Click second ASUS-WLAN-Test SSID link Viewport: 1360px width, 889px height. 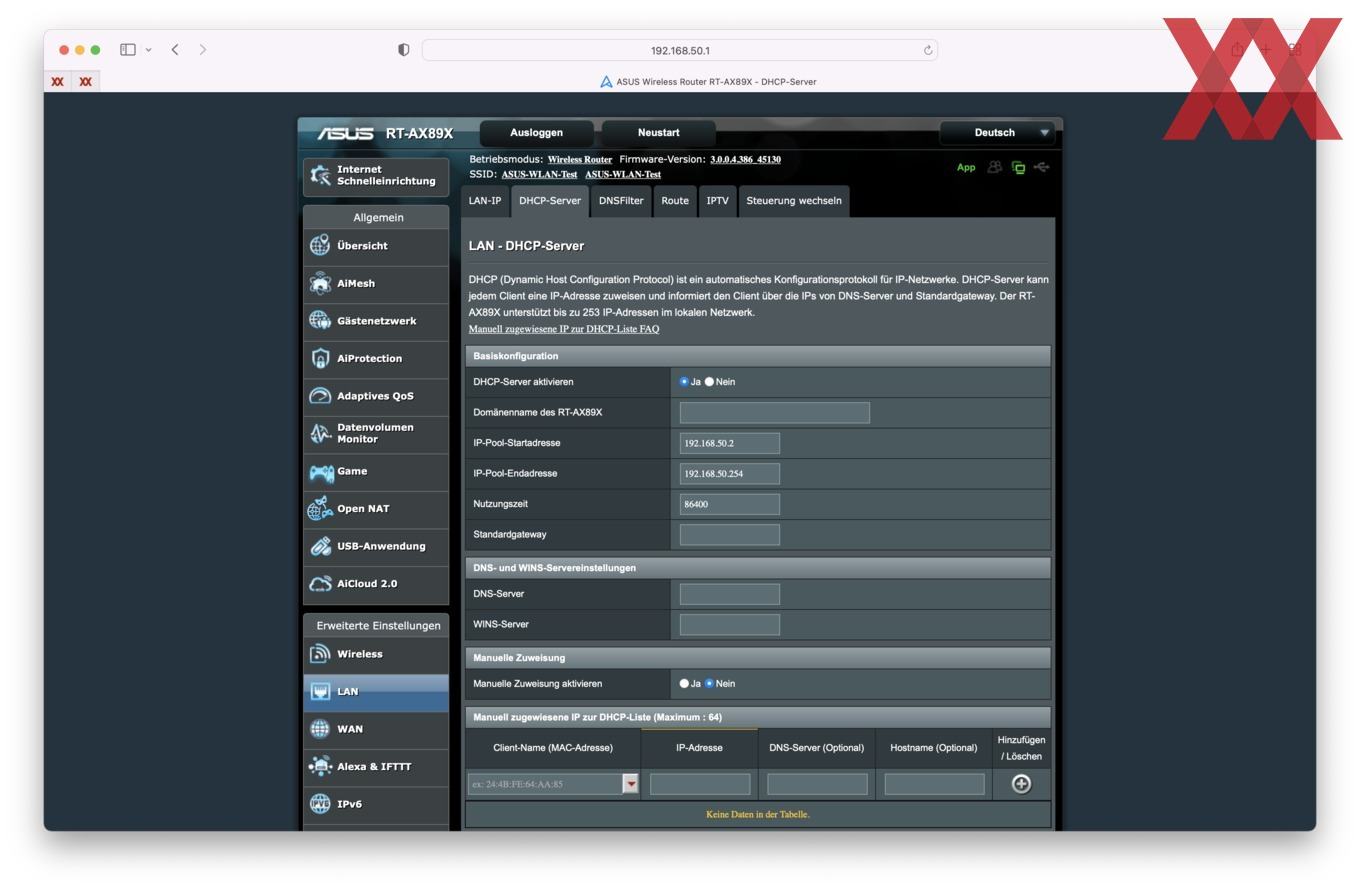tap(623, 175)
